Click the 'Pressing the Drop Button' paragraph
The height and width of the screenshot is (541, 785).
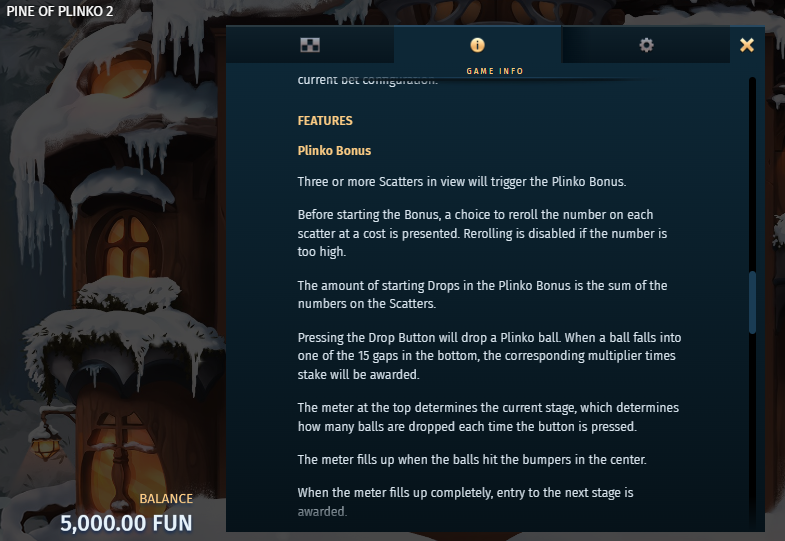[489, 356]
